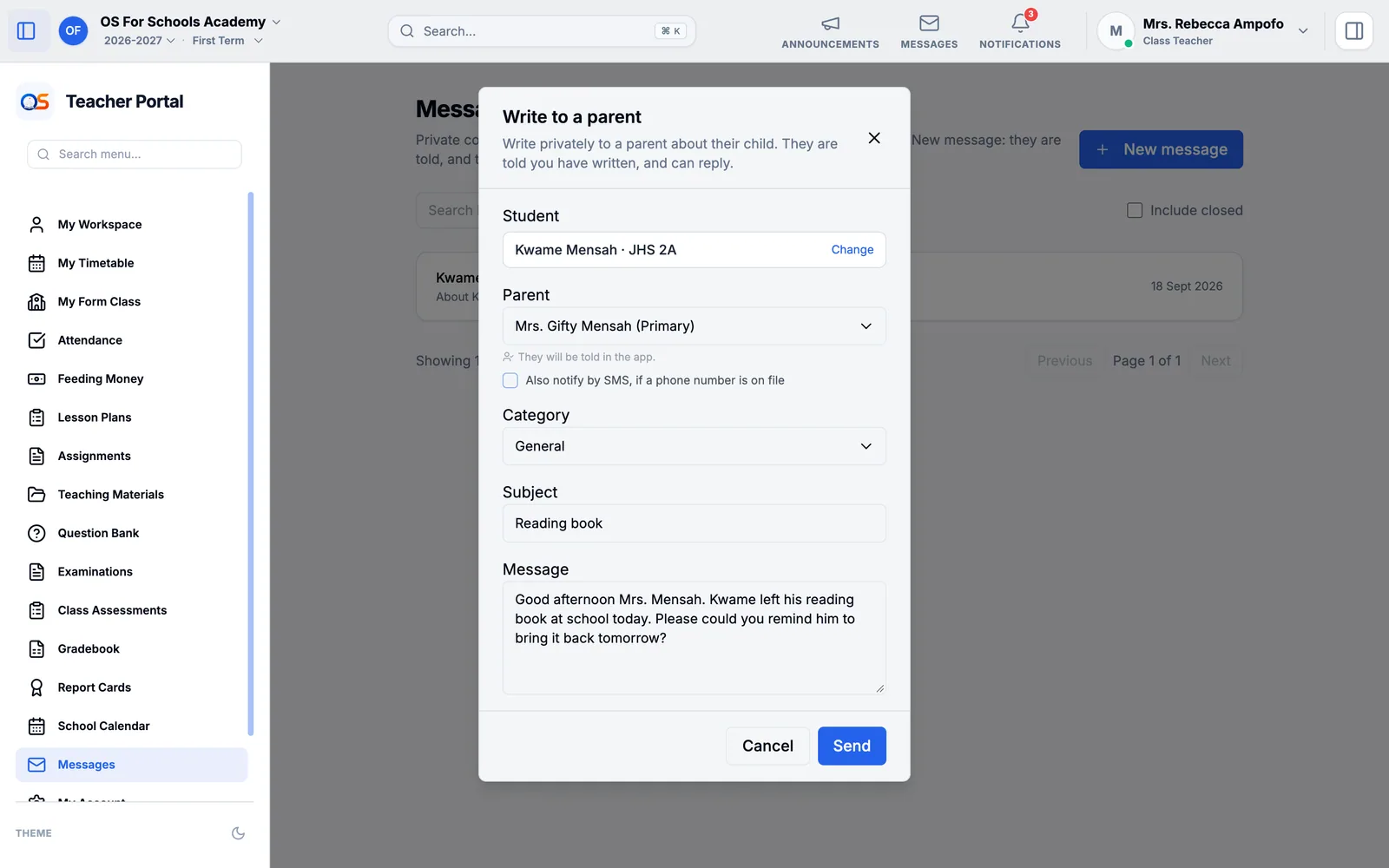Click Gradebook file icon
This screenshot has width=1389, height=868.
[x=36, y=649]
